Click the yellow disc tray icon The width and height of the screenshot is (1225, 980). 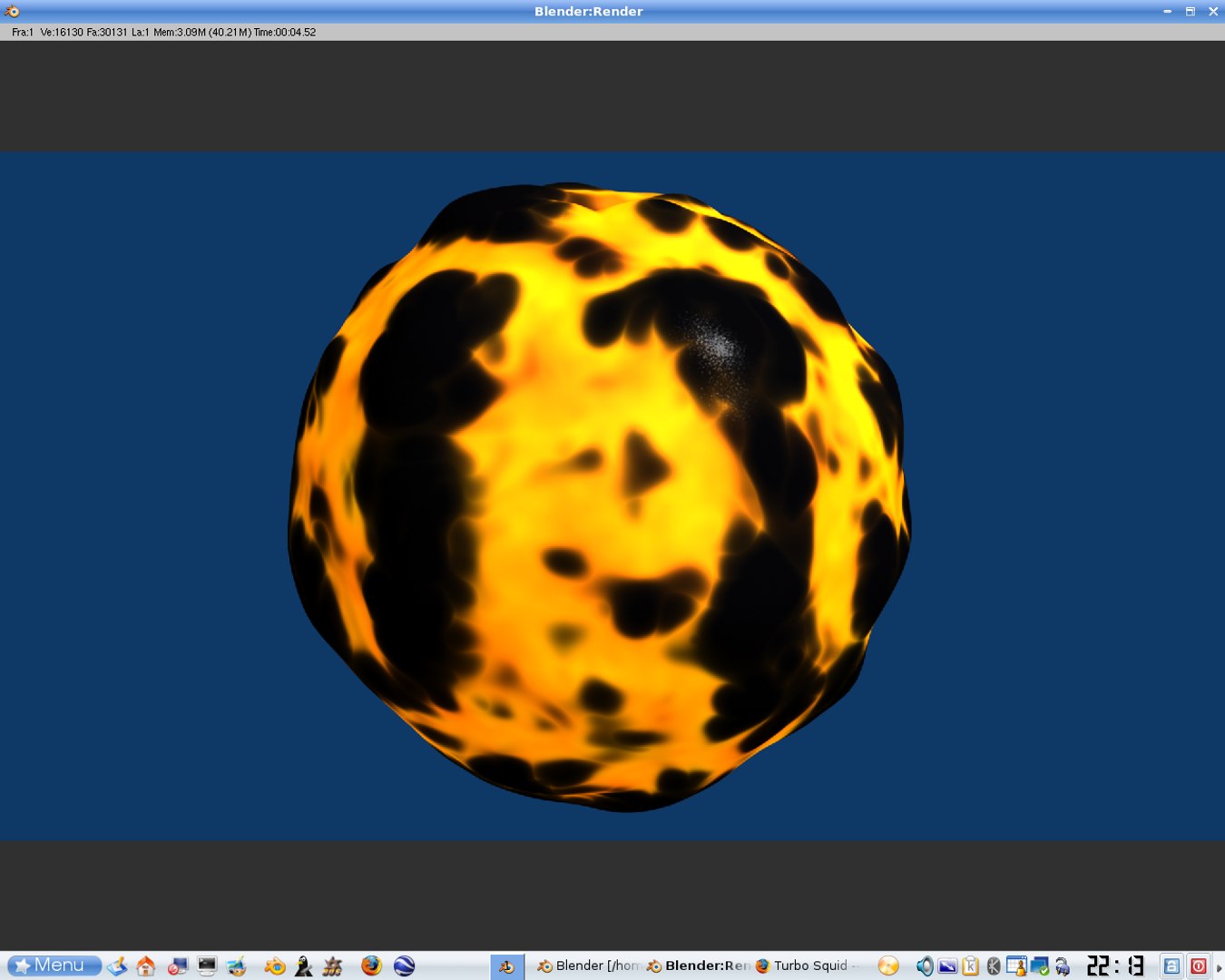pos(888,966)
